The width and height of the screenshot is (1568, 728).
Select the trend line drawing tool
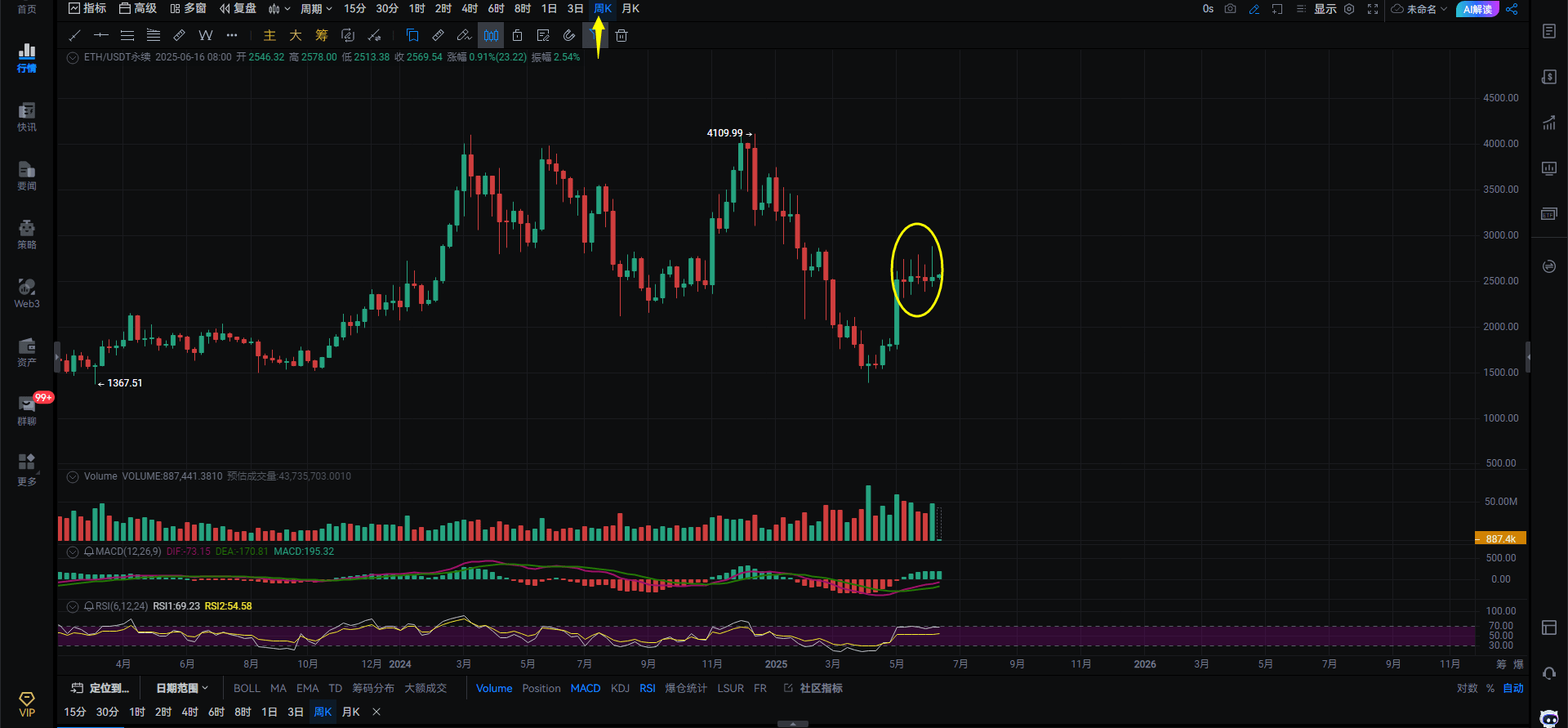tap(75, 35)
